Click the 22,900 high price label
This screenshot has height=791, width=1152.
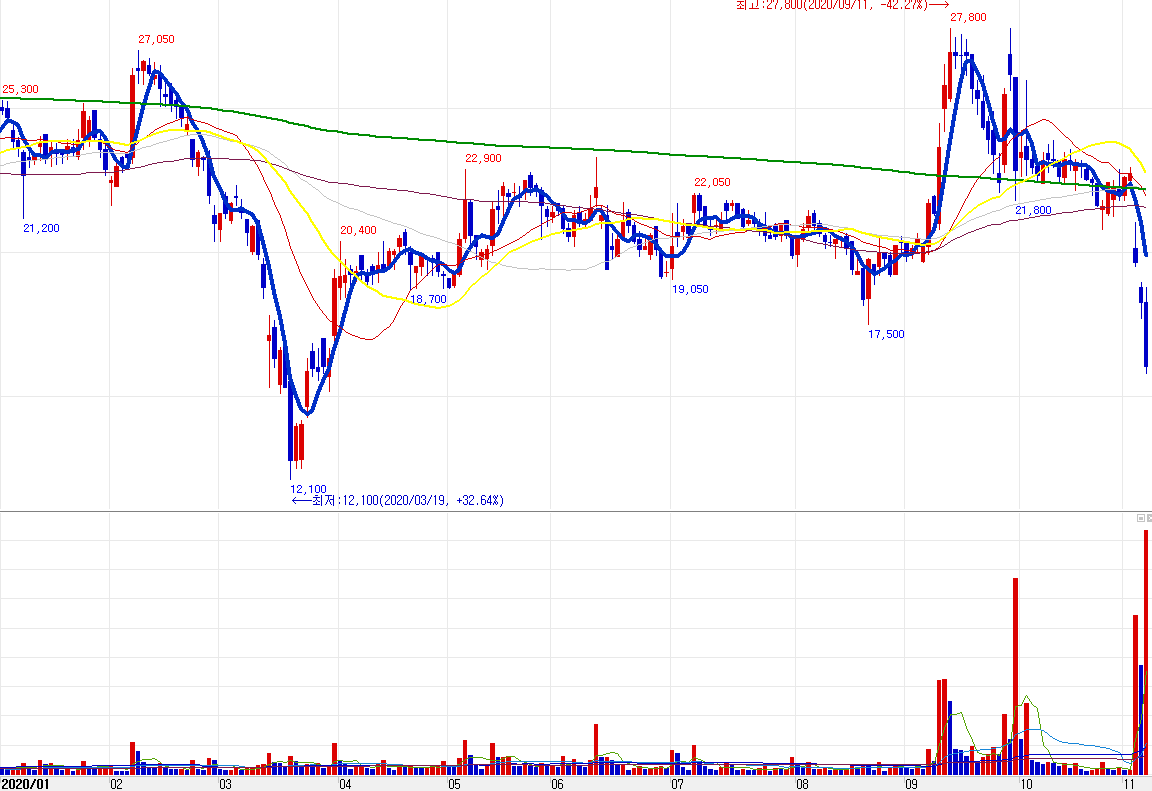tap(483, 158)
